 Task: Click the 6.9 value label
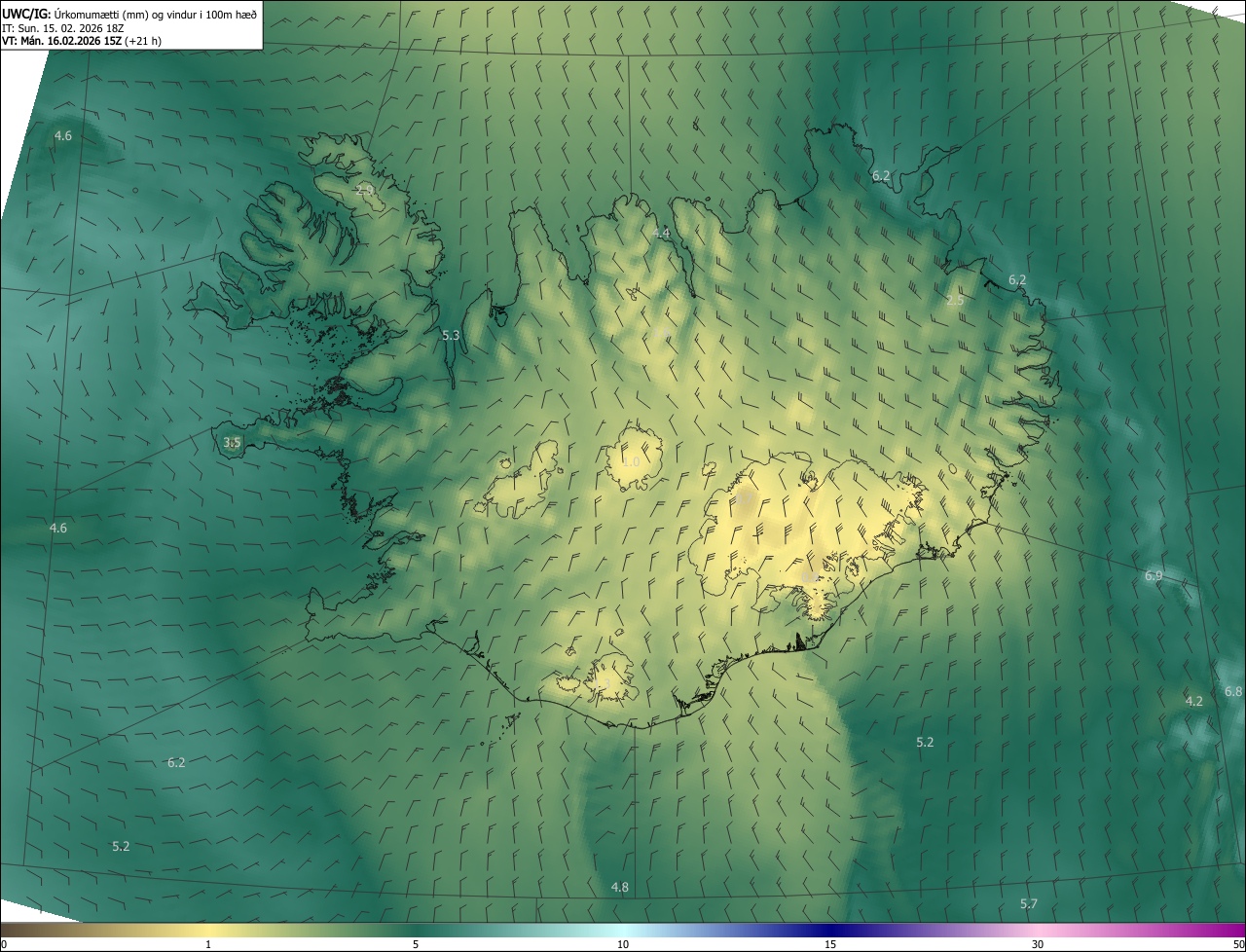point(1154,576)
